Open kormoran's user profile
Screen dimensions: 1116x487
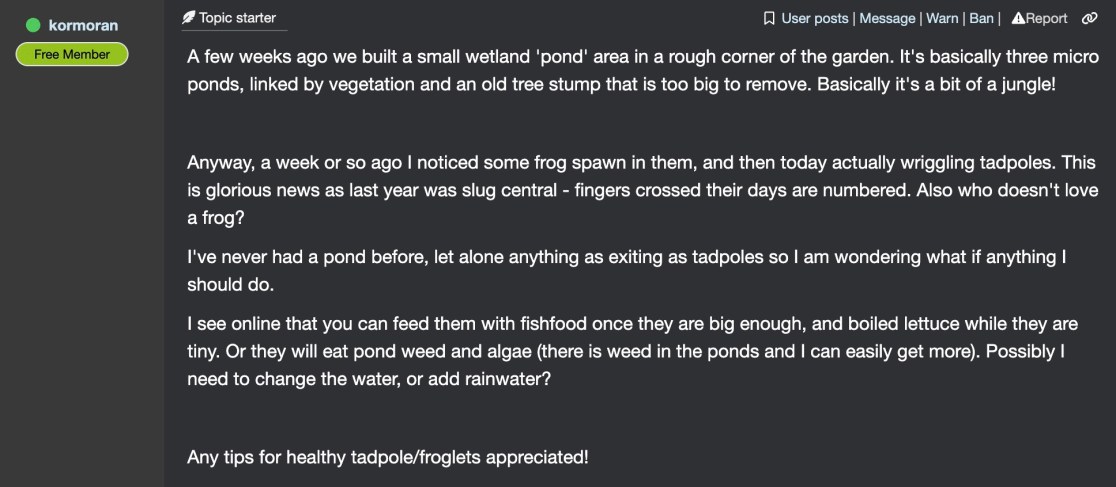83,25
